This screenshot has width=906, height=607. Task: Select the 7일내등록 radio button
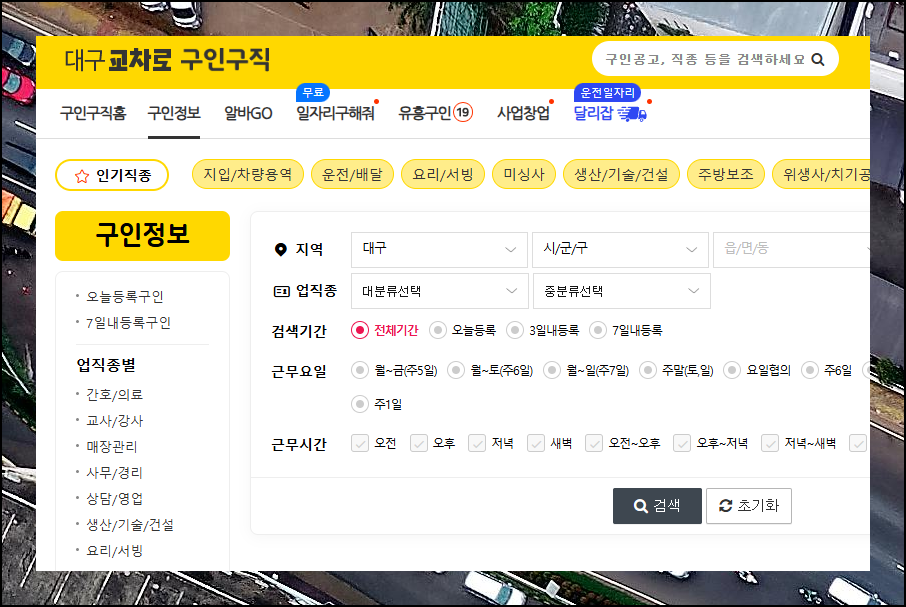[x=598, y=330]
